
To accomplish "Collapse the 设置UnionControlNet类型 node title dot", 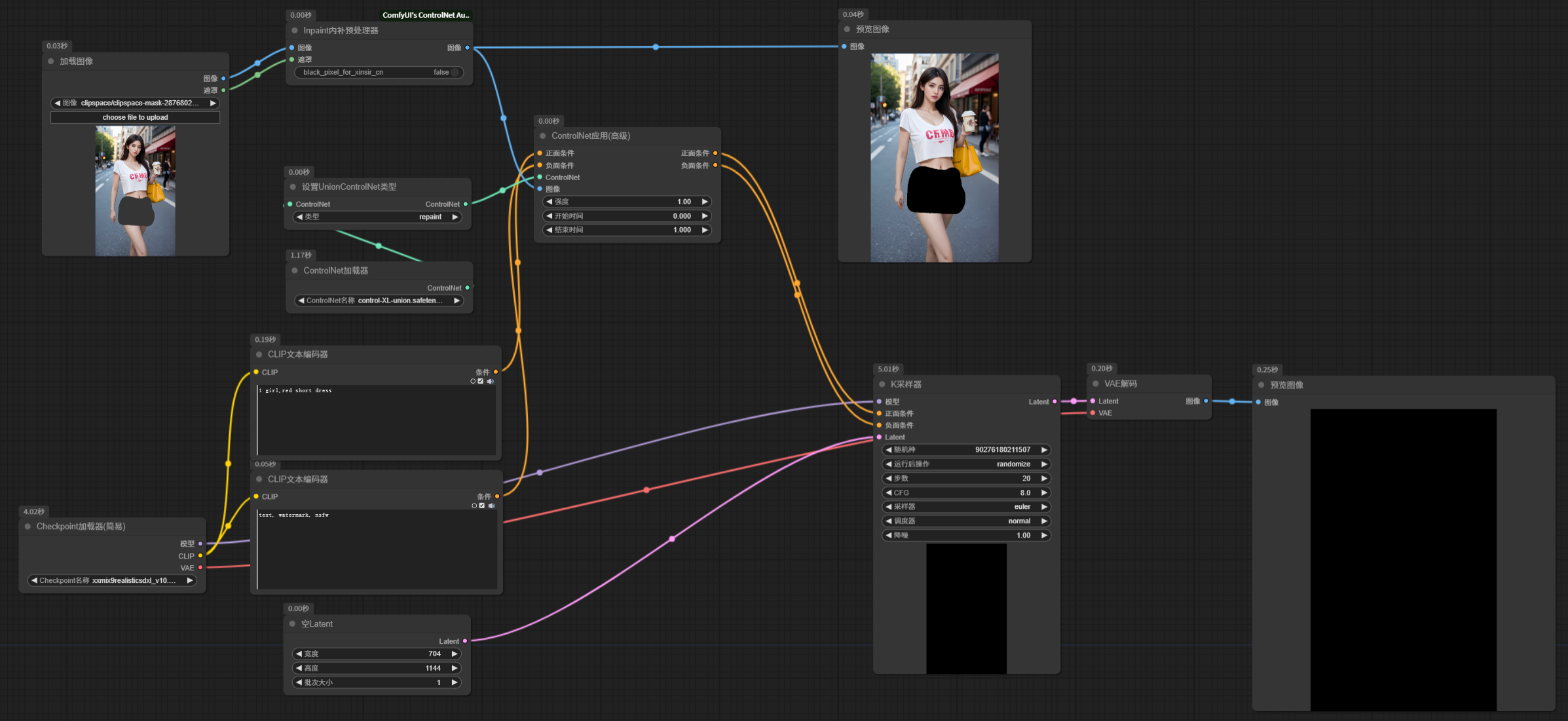I will click(x=293, y=187).
